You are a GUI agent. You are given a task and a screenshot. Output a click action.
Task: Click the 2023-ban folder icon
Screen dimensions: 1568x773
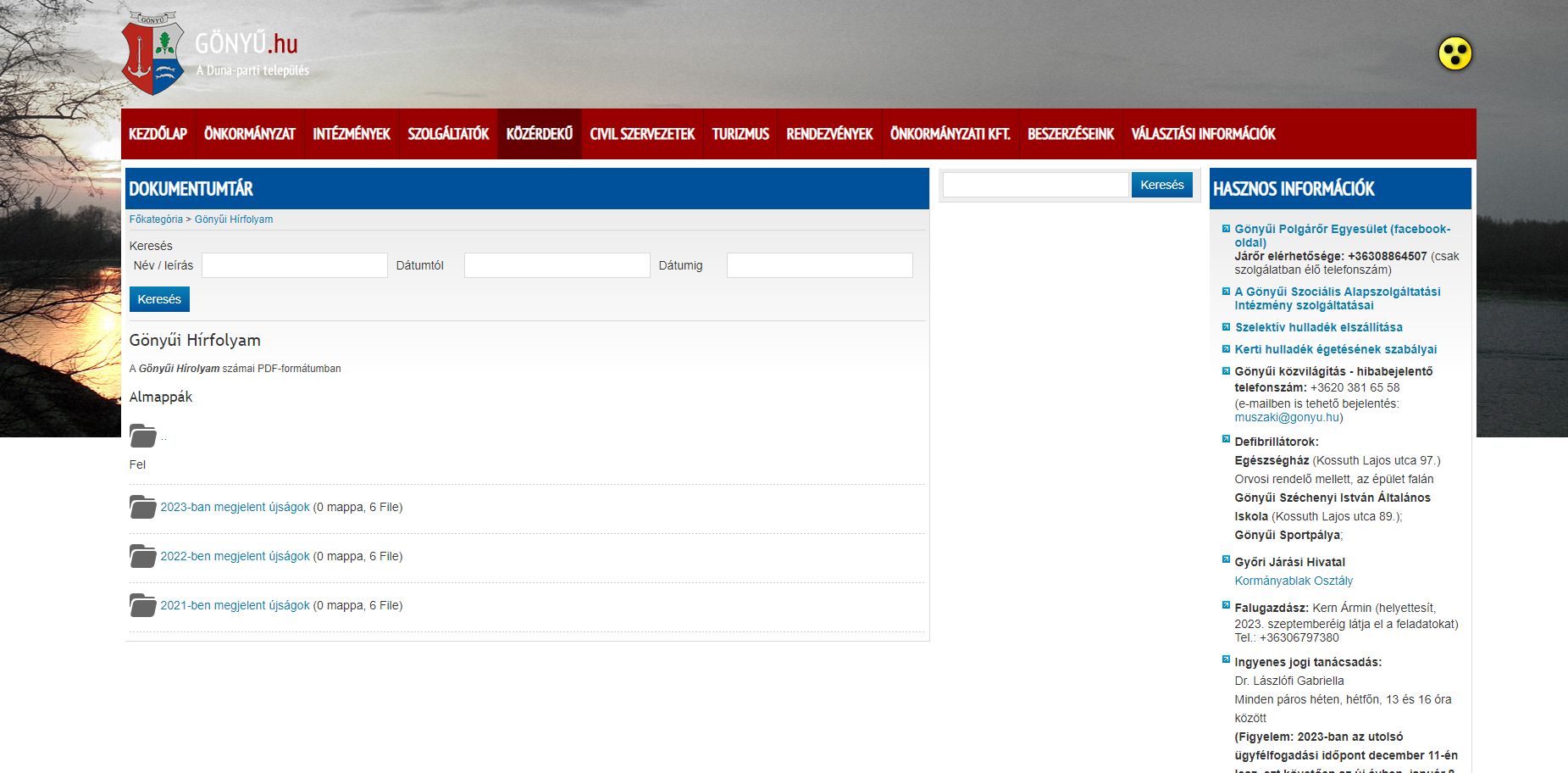143,507
